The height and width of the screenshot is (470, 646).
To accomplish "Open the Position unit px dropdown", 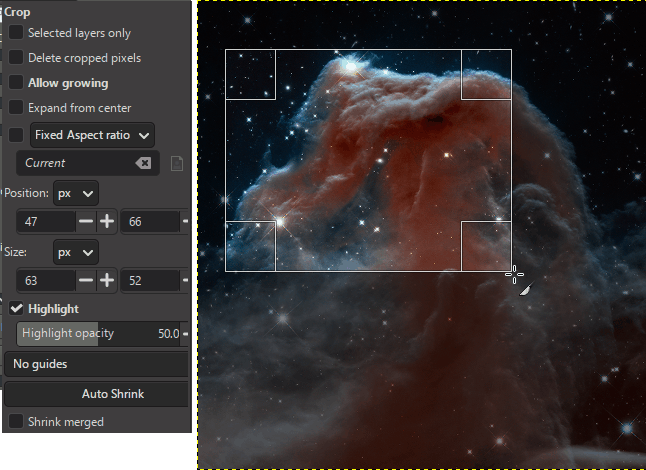I will (76, 192).
